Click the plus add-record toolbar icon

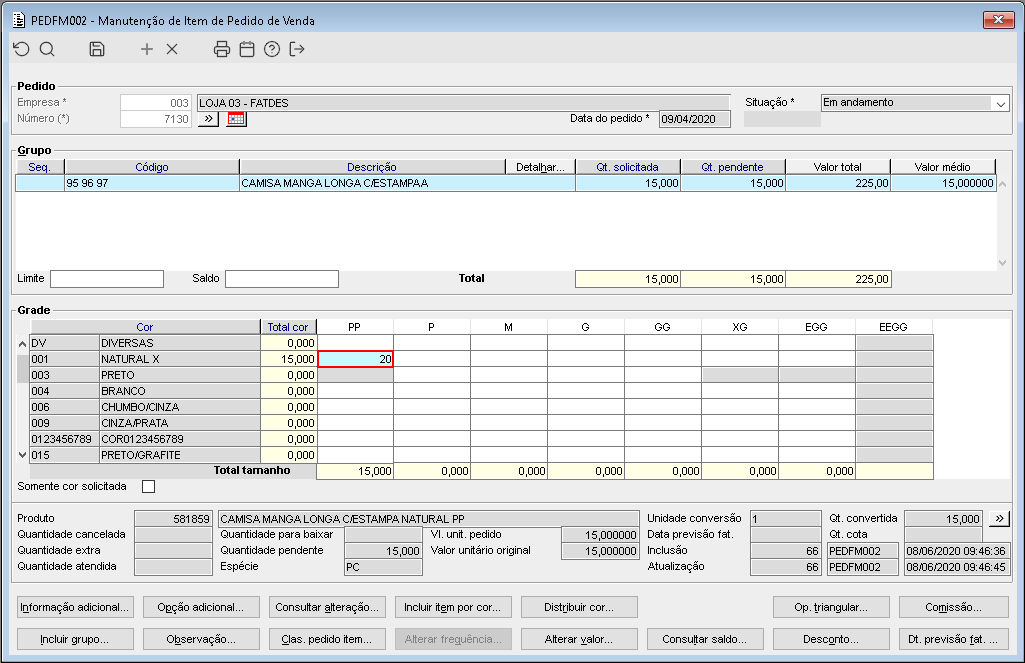(147, 49)
